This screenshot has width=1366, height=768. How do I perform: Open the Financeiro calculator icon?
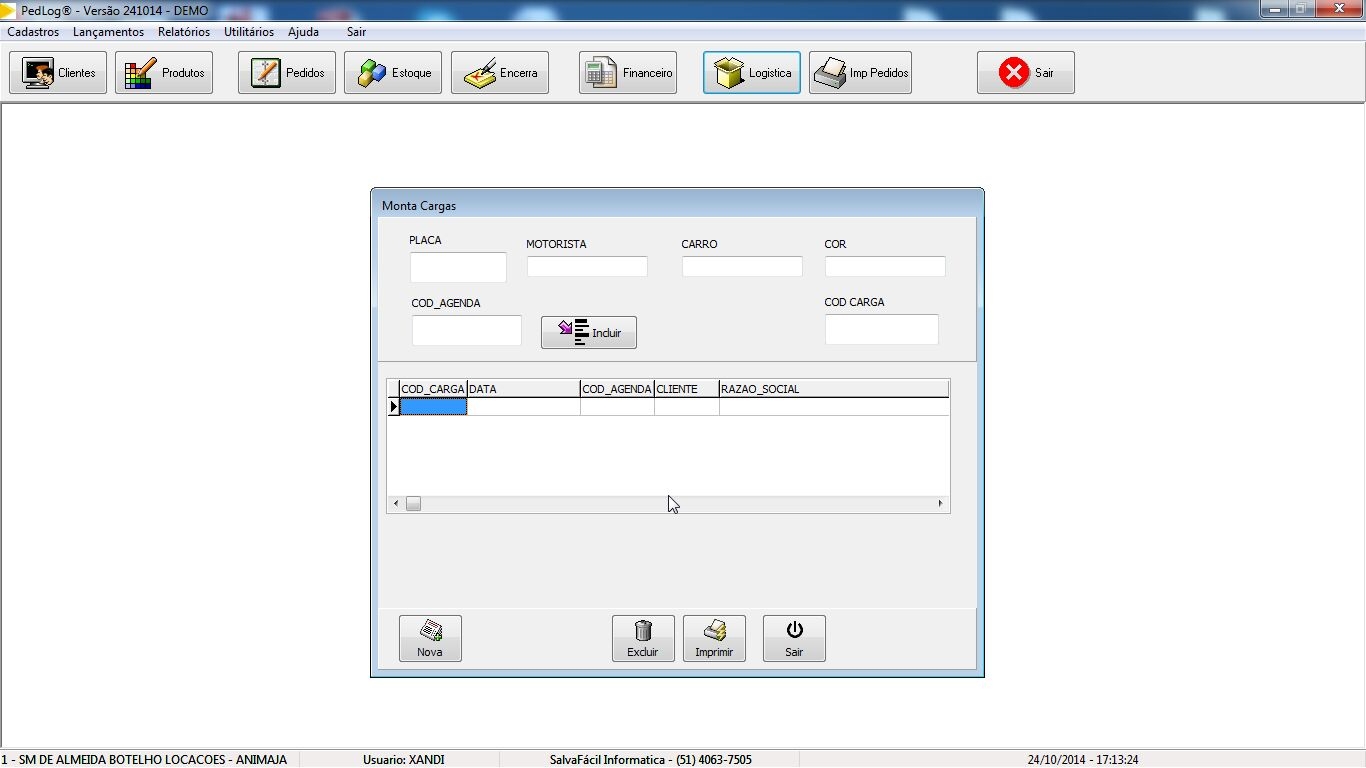pos(601,73)
